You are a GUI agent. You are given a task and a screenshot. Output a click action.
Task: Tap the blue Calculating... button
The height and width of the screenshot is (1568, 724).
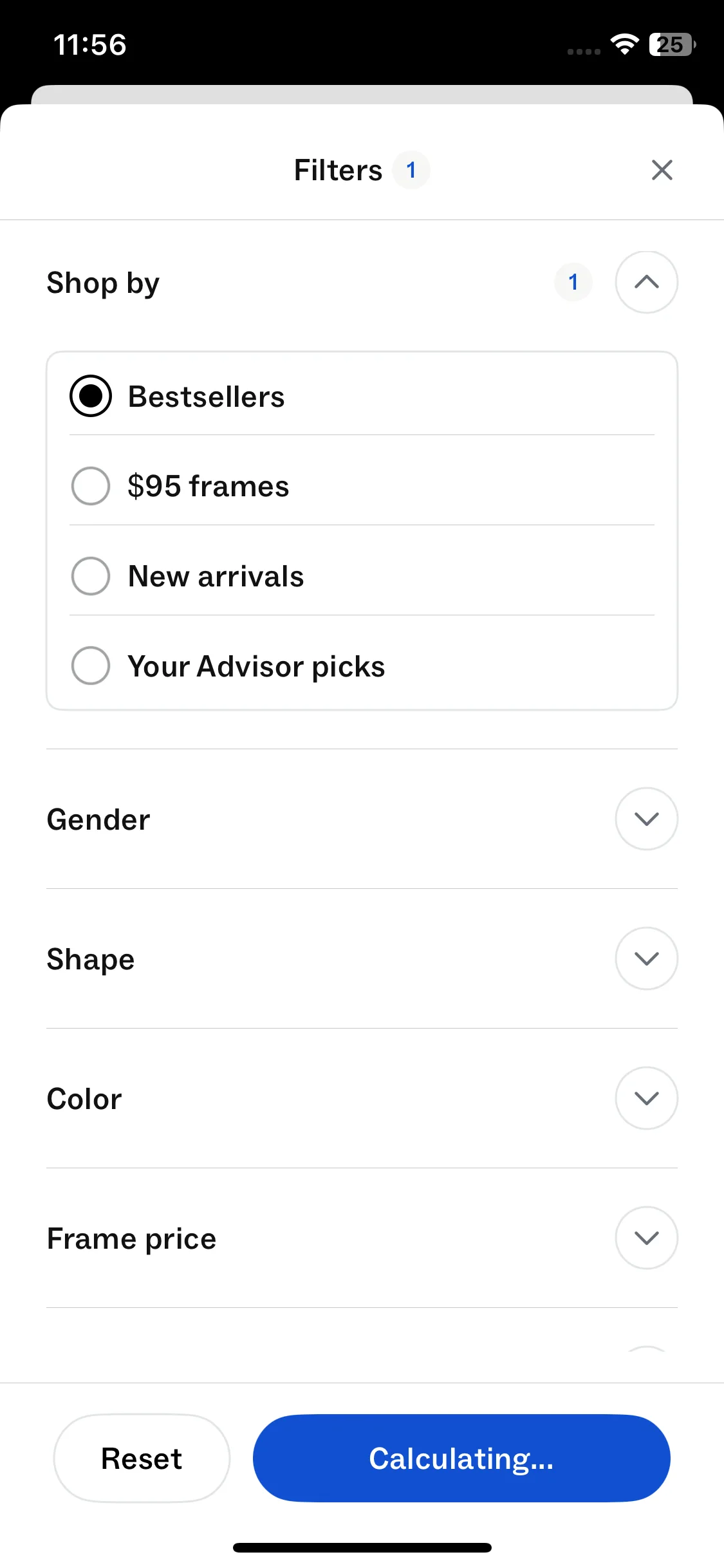[x=461, y=1458]
